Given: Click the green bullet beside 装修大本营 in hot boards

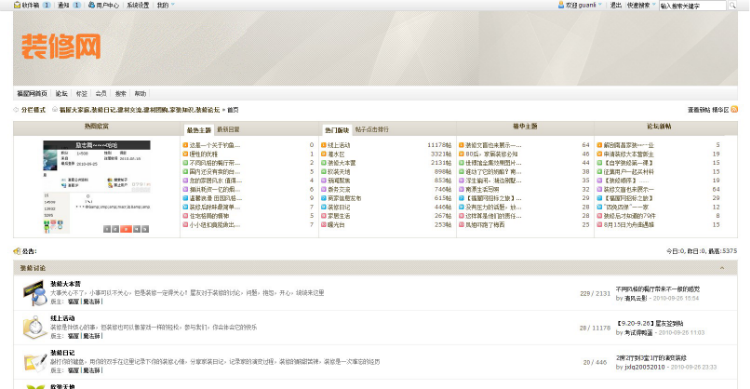Looking at the screenshot, I should [x=324, y=163].
